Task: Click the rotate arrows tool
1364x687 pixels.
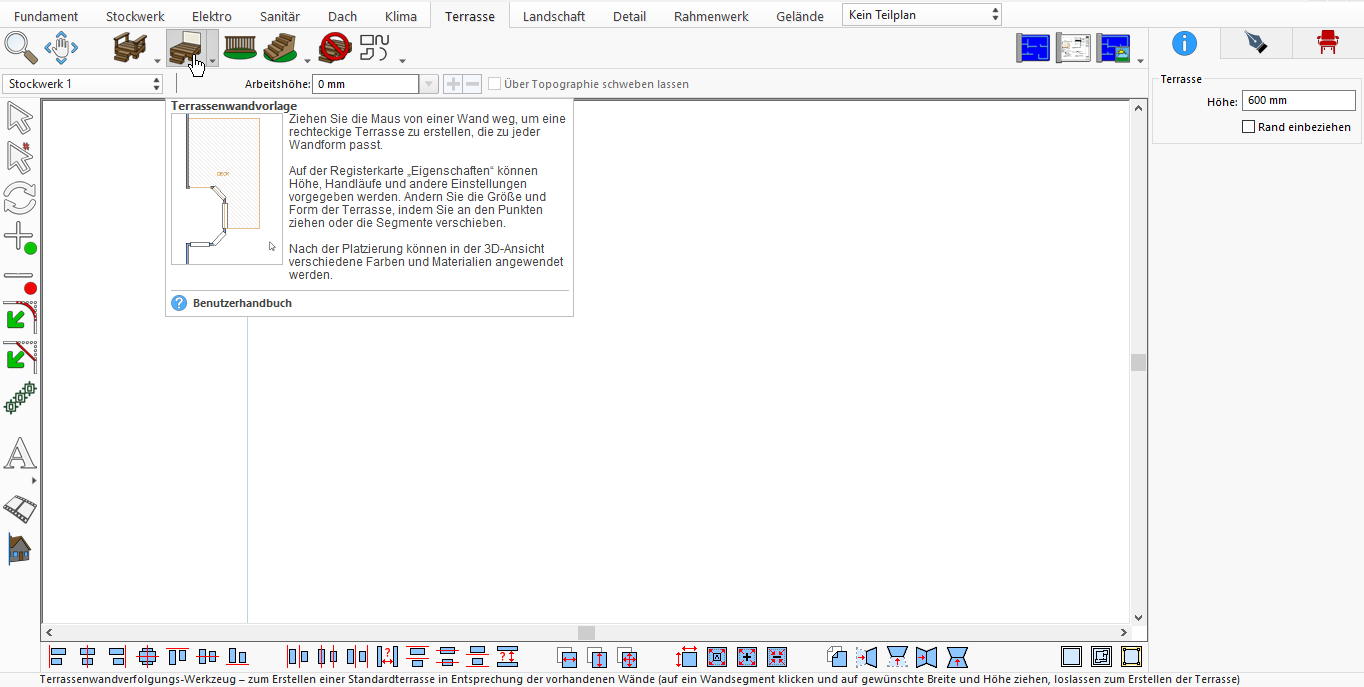Action: pyautogui.click(x=20, y=197)
